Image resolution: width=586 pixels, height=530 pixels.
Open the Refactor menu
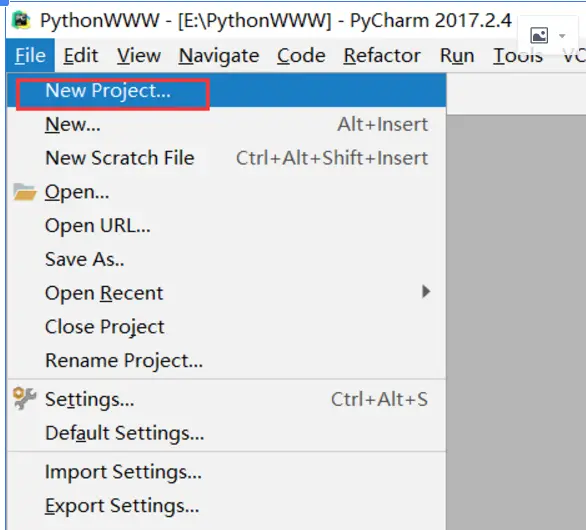[x=382, y=56]
